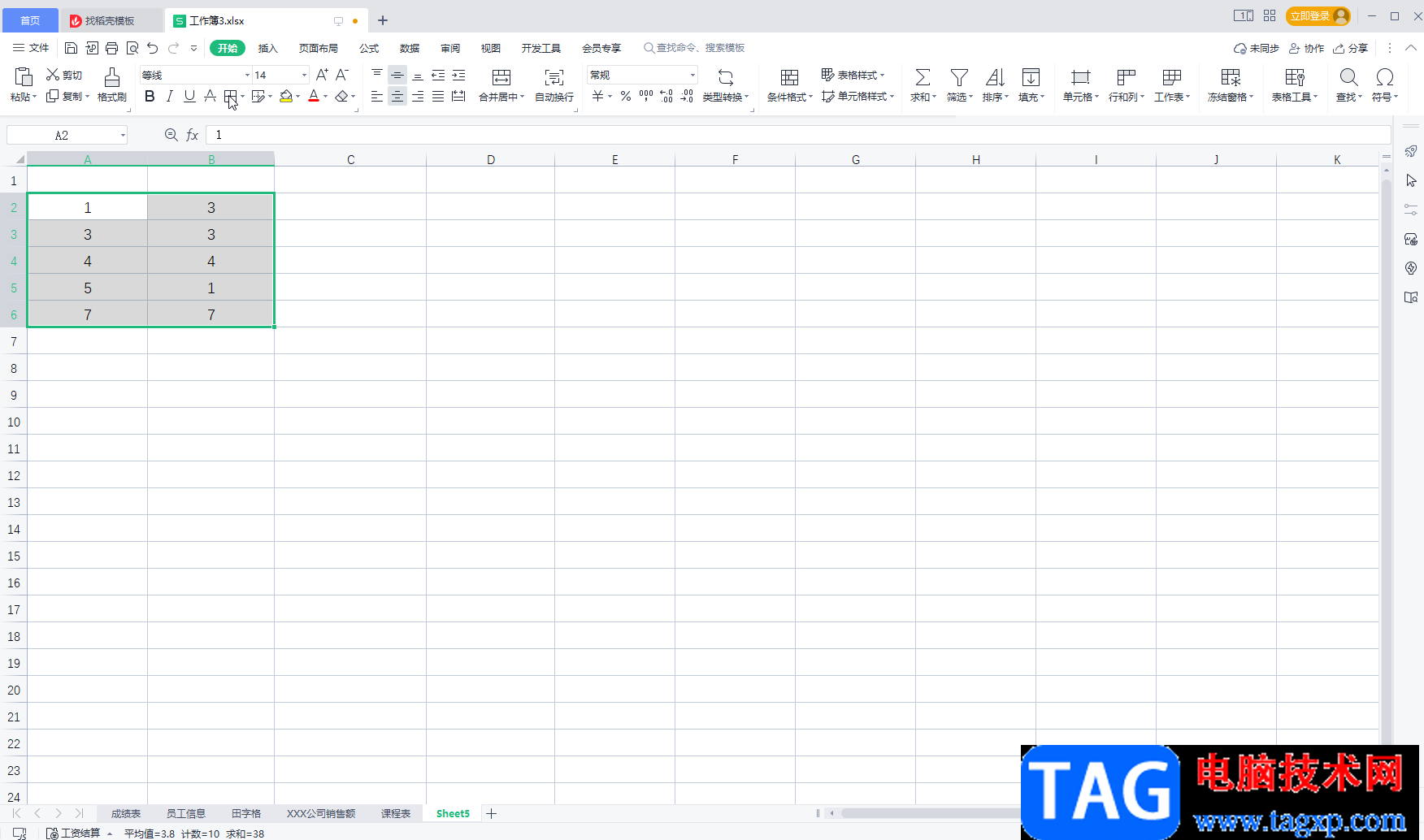The height and width of the screenshot is (840, 1424).
Task: Toggle center horizontal alignment
Action: click(x=397, y=97)
